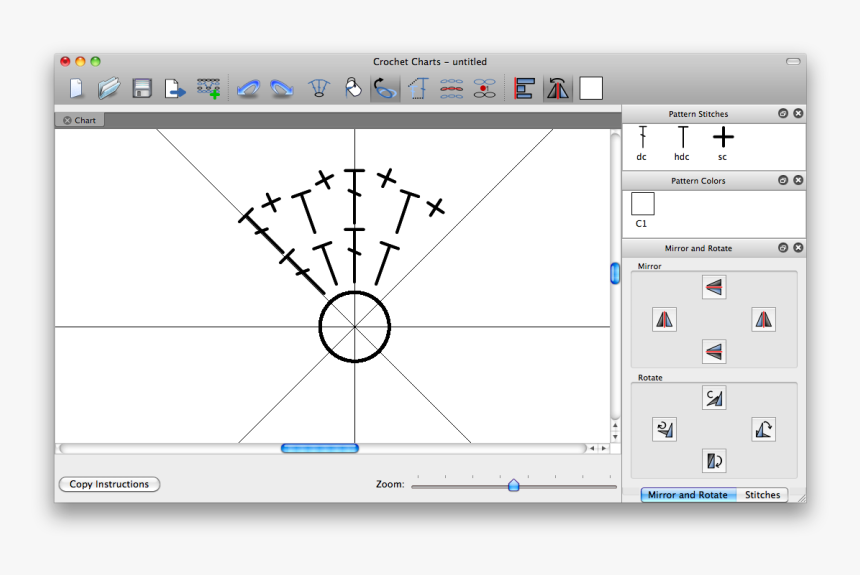This screenshot has width=860, height=575.
Task: Open a file with the folder icon
Action: pos(109,89)
